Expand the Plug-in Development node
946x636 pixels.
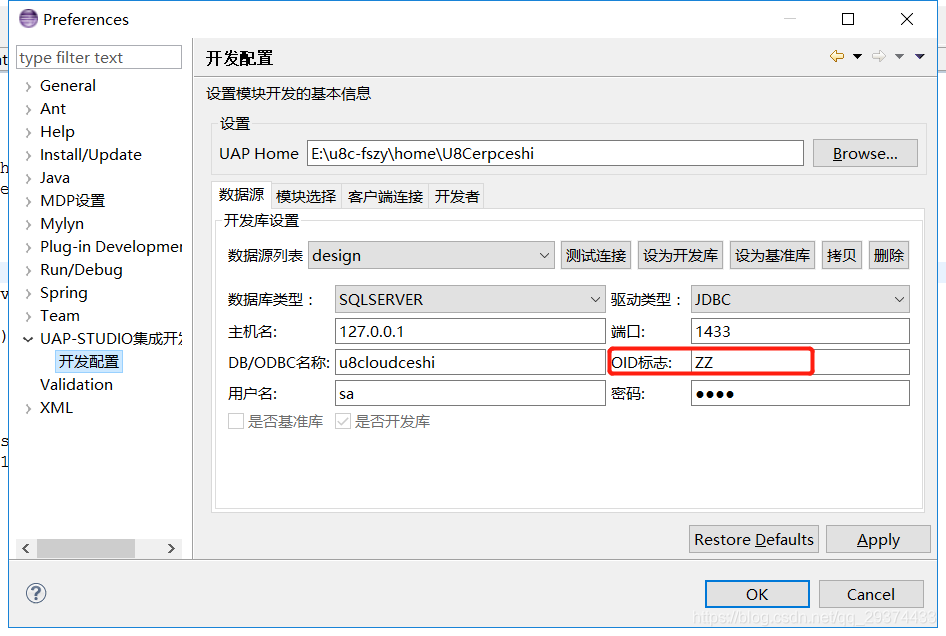click(28, 247)
